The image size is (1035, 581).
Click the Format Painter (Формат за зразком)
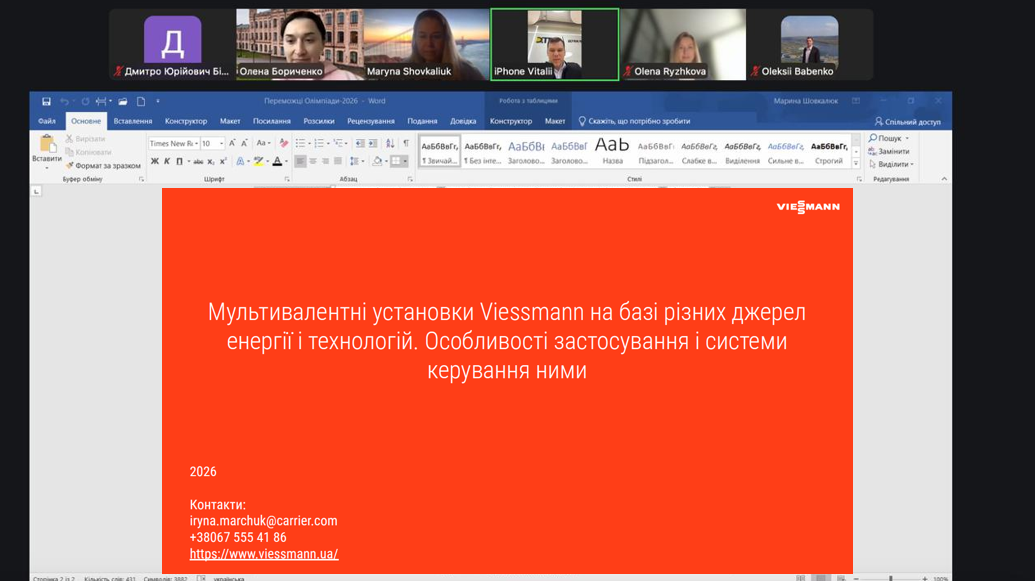[107, 166]
